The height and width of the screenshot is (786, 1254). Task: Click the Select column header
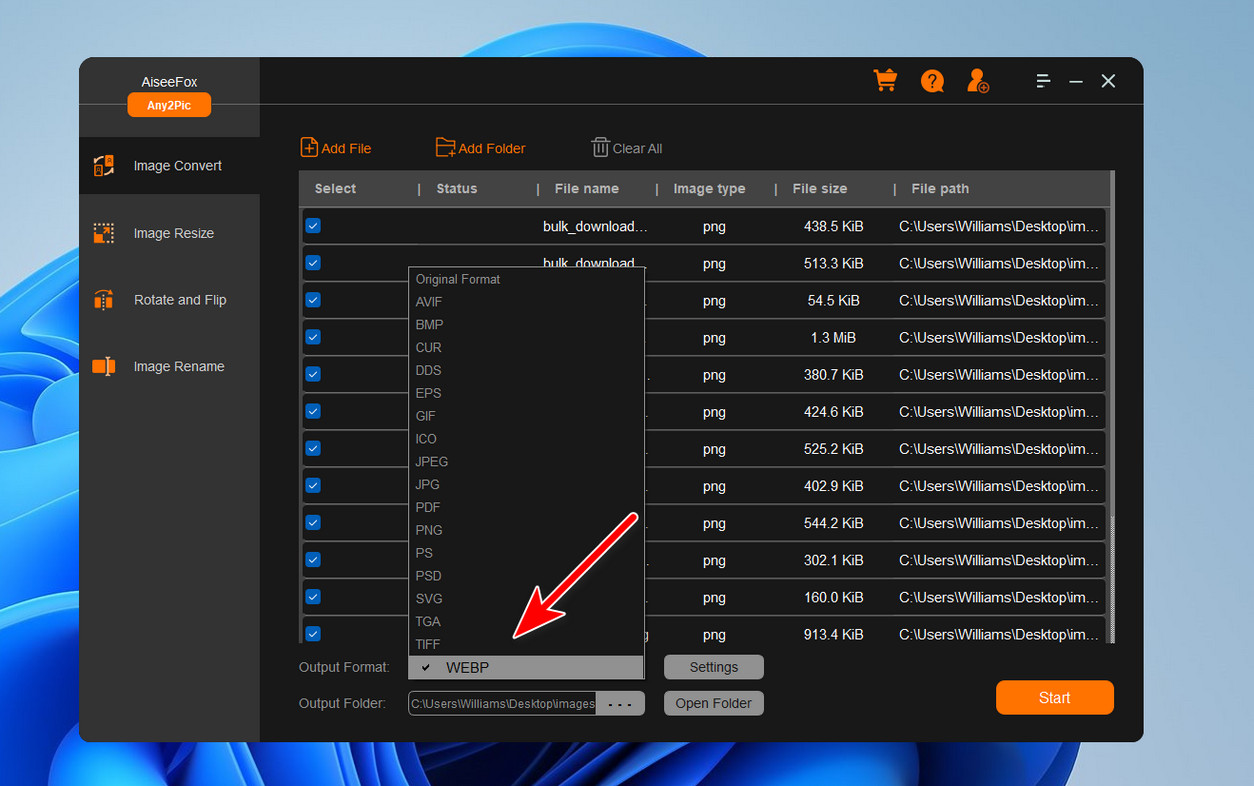335,189
